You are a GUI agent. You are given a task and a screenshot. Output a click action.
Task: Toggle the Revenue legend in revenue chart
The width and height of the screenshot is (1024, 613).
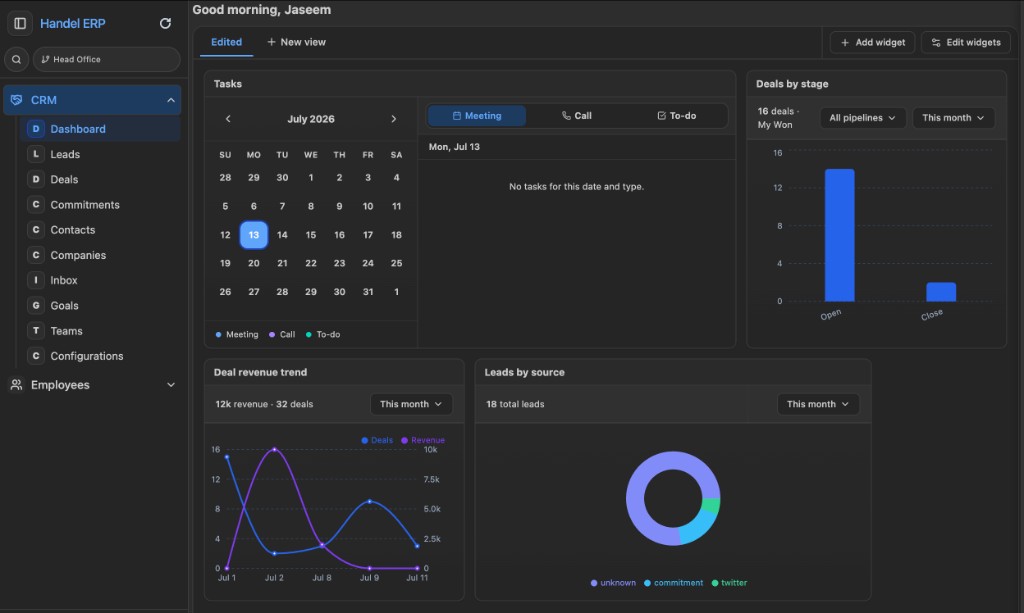[423, 441]
